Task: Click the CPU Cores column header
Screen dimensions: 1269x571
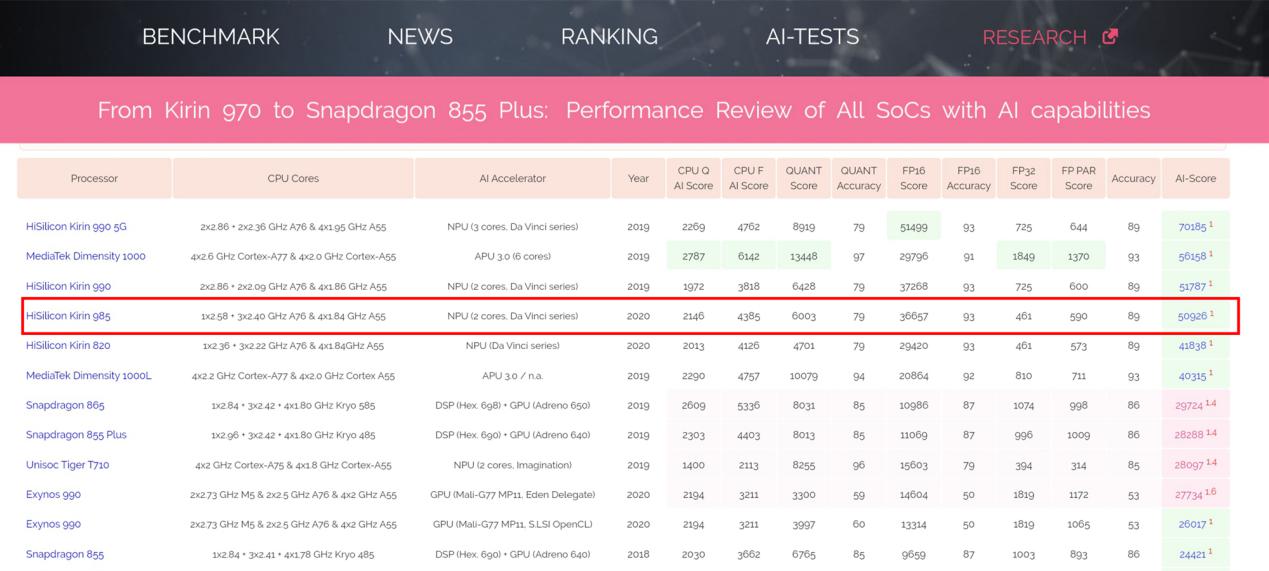Action: [293, 178]
